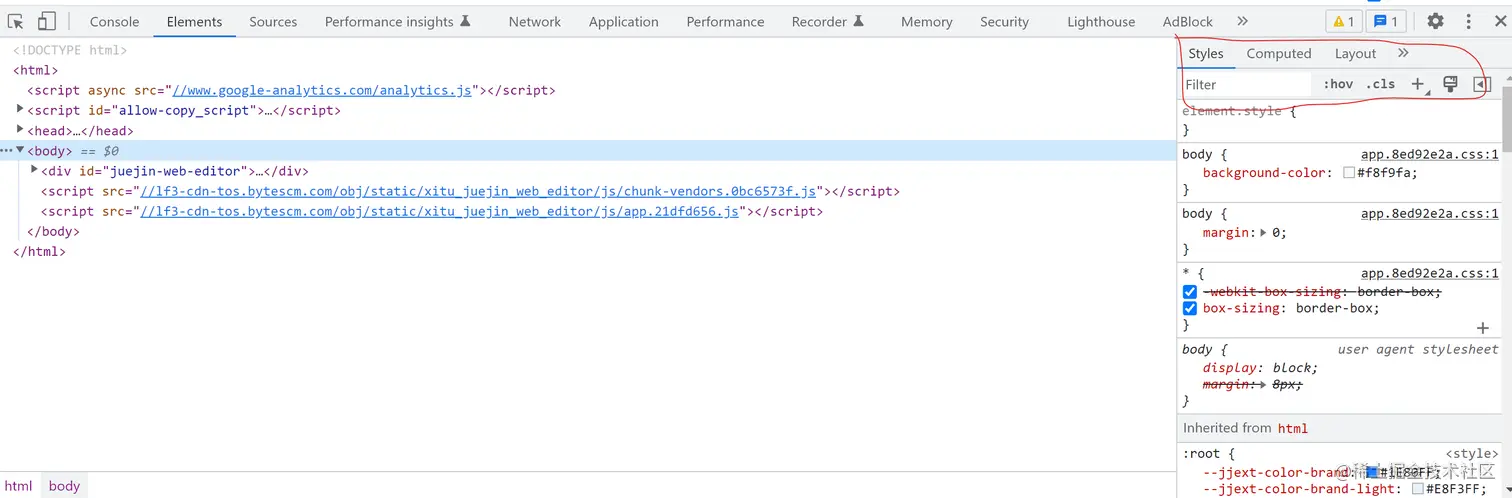This screenshot has width=1512, height=498.
Task: Focus the styles Filter input
Action: [x=1246, y=85]
